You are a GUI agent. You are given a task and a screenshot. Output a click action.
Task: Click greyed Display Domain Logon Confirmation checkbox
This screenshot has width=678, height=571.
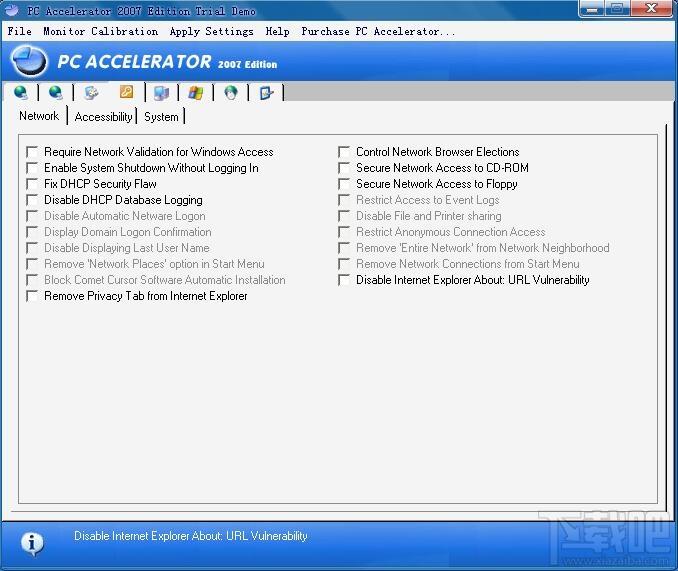tap(32, 232)
